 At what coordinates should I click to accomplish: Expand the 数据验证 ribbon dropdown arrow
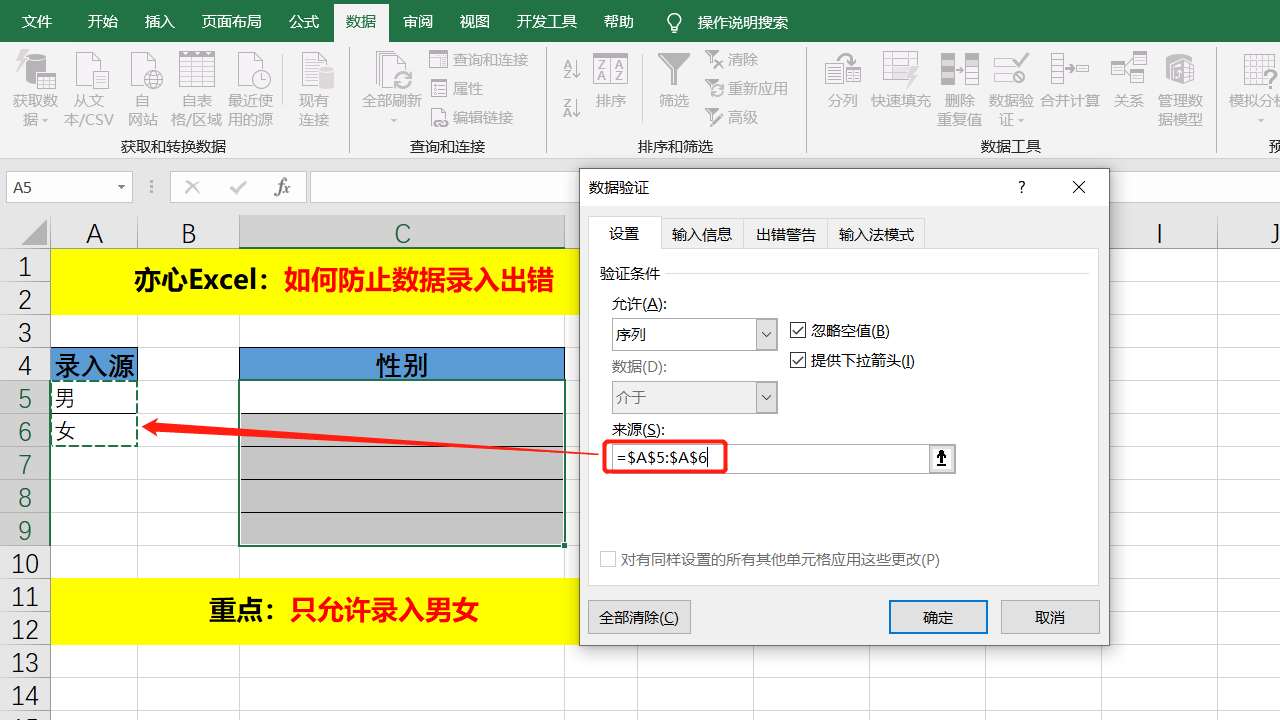pos(1021,121)
